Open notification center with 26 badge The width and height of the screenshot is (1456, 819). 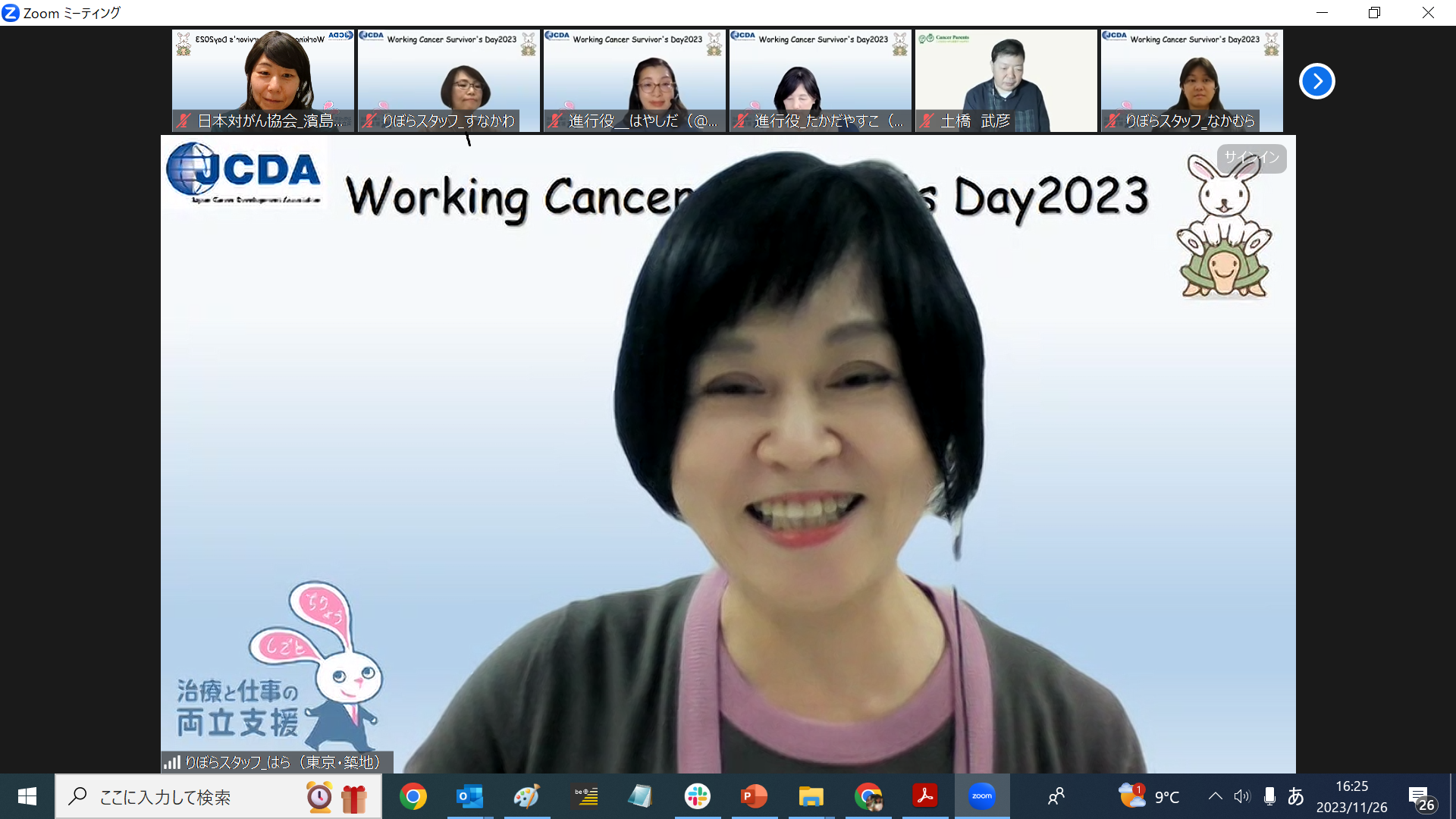pyautogui.click(x=1420, y=798)
